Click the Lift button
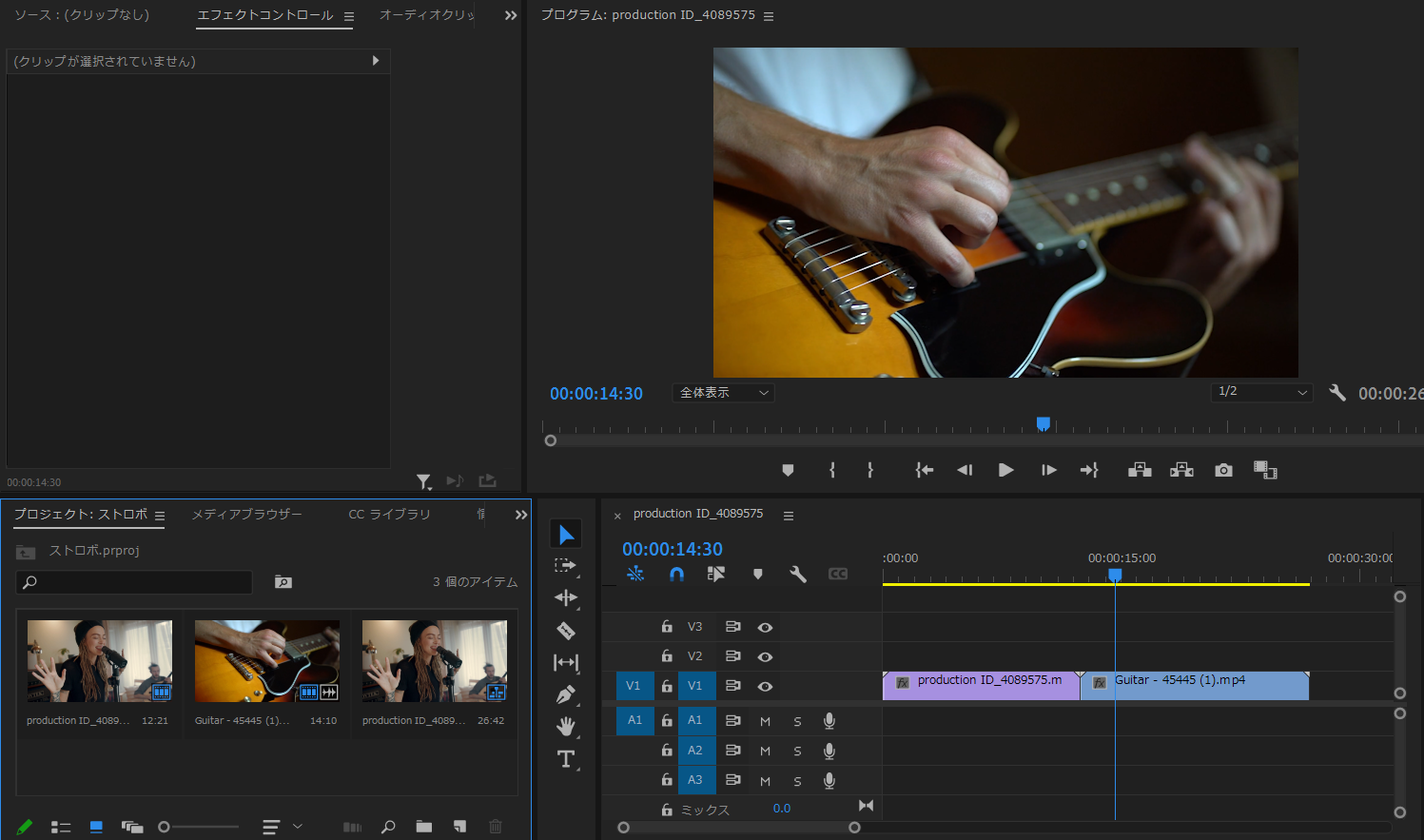Screen dimensions: 1424x840 click(x=1140, y=470)
